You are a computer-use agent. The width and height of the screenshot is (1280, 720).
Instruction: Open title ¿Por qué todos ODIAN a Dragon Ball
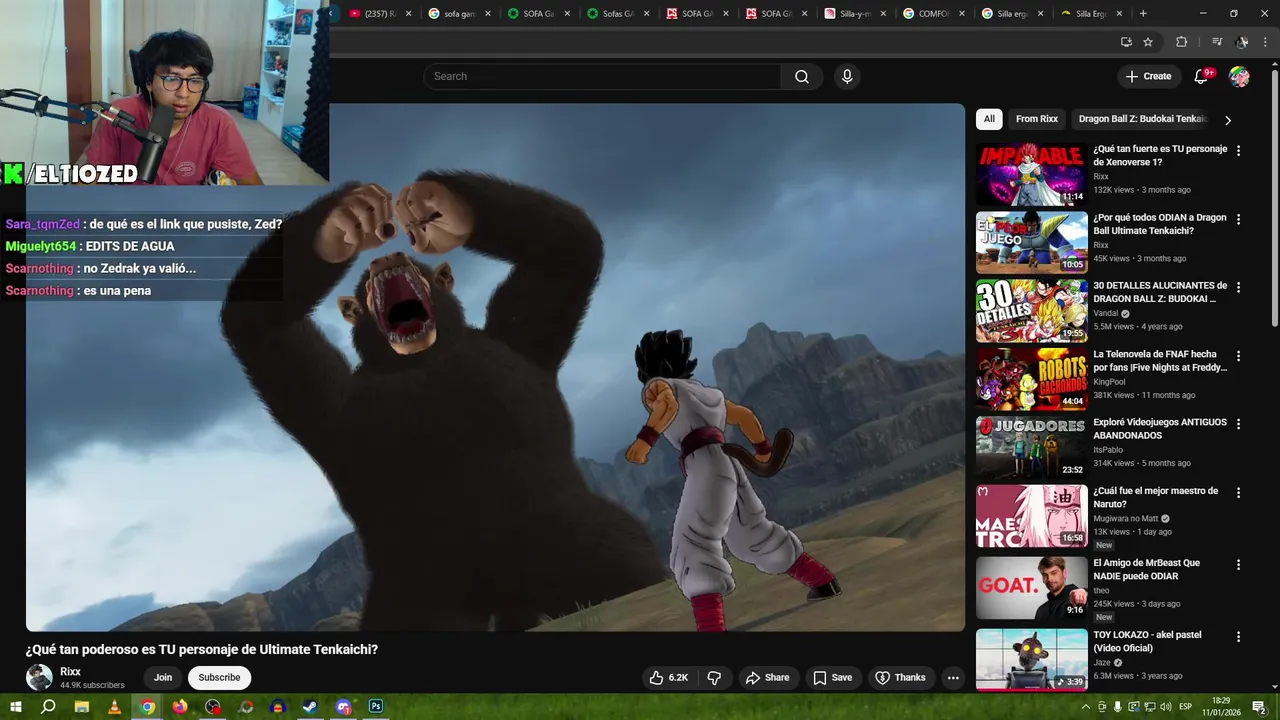point(1159,224)
